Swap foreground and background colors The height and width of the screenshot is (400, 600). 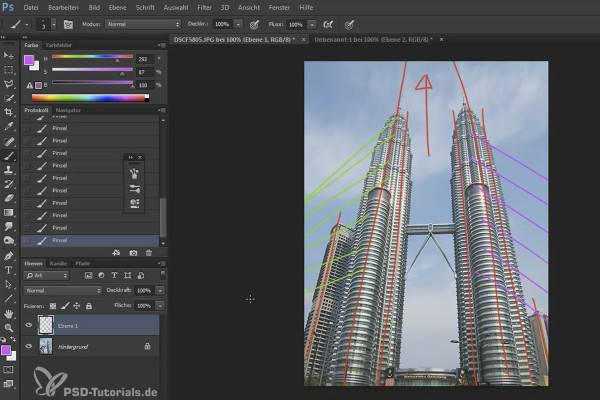coord(13,339)
